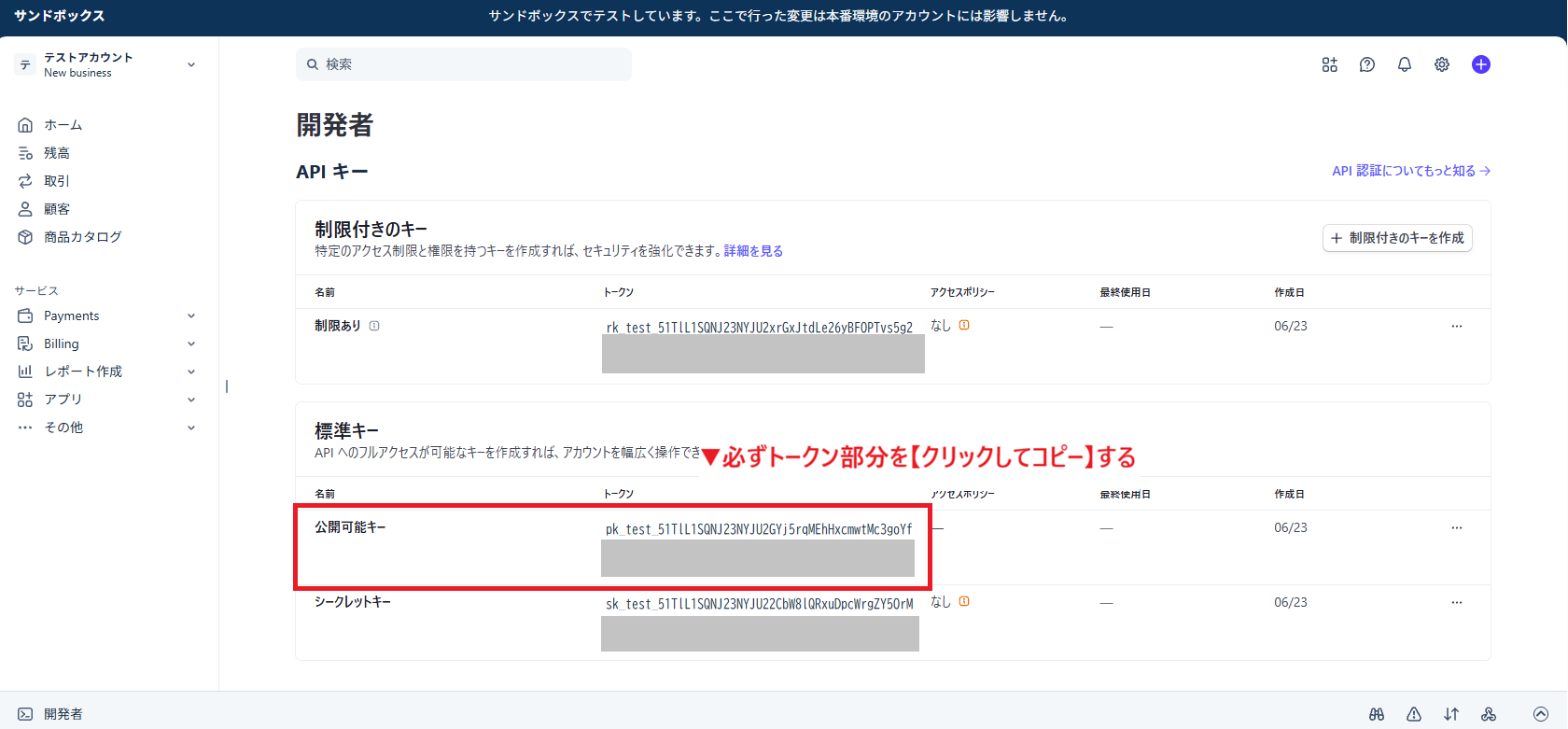The image size is (1568, 729).
Task: Open the 開発者 developer panel at bottom
Action: [x=50, y=714]
